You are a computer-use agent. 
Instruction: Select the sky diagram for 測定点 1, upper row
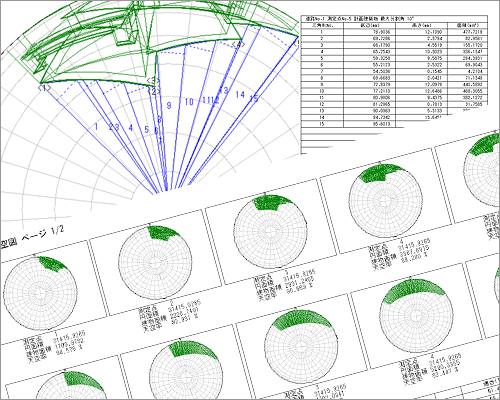pyautogui.click(x=40, y=293)
